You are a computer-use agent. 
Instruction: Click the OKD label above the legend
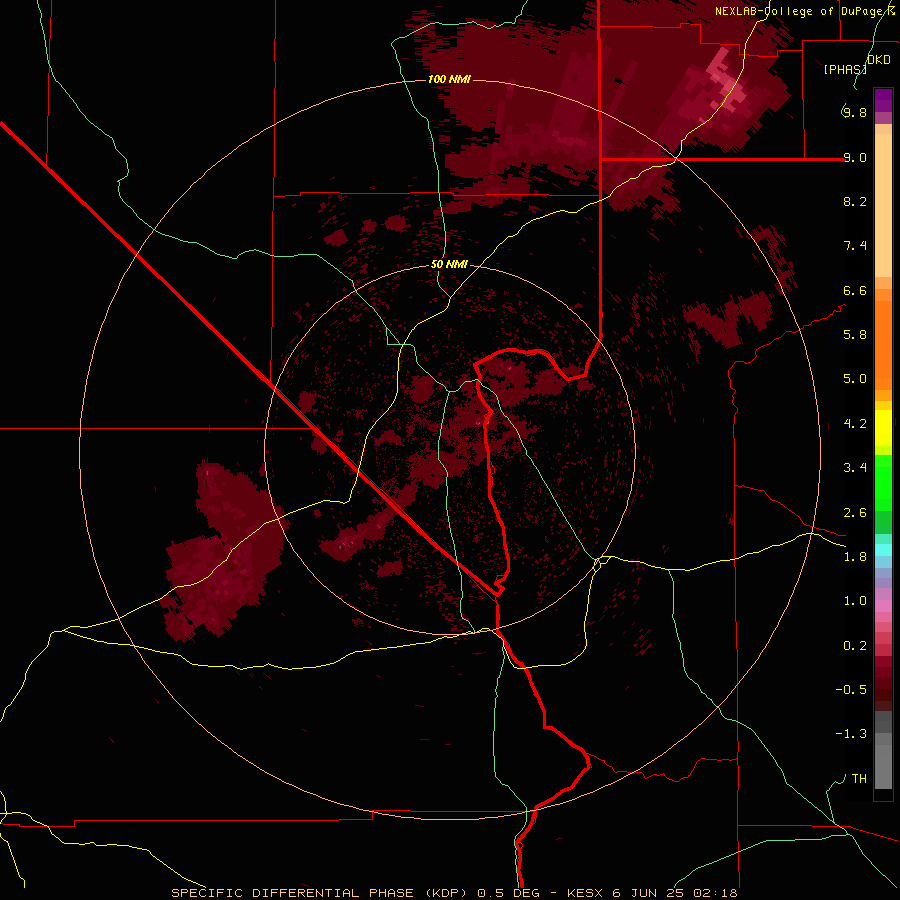(x=879, y=60)
